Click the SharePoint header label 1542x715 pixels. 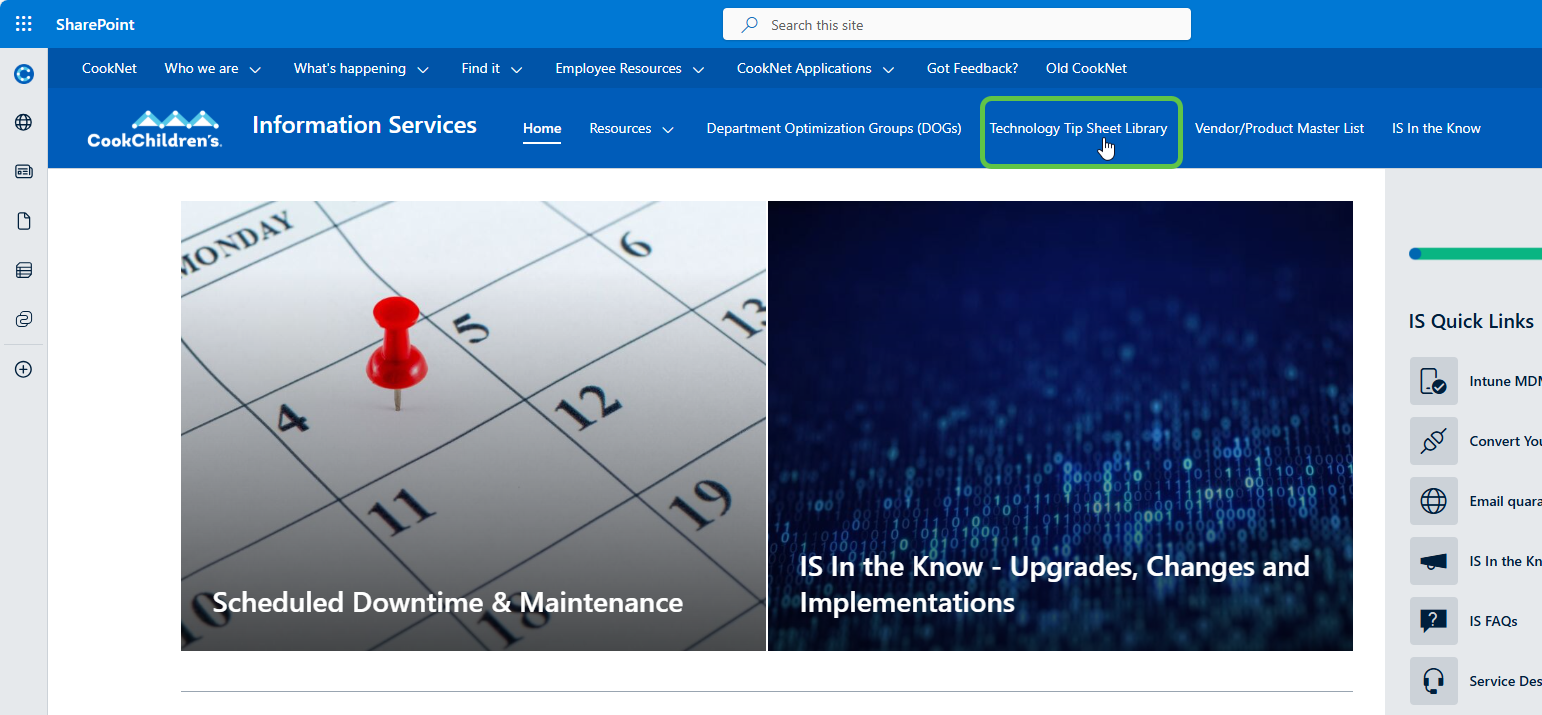(95, 24)
